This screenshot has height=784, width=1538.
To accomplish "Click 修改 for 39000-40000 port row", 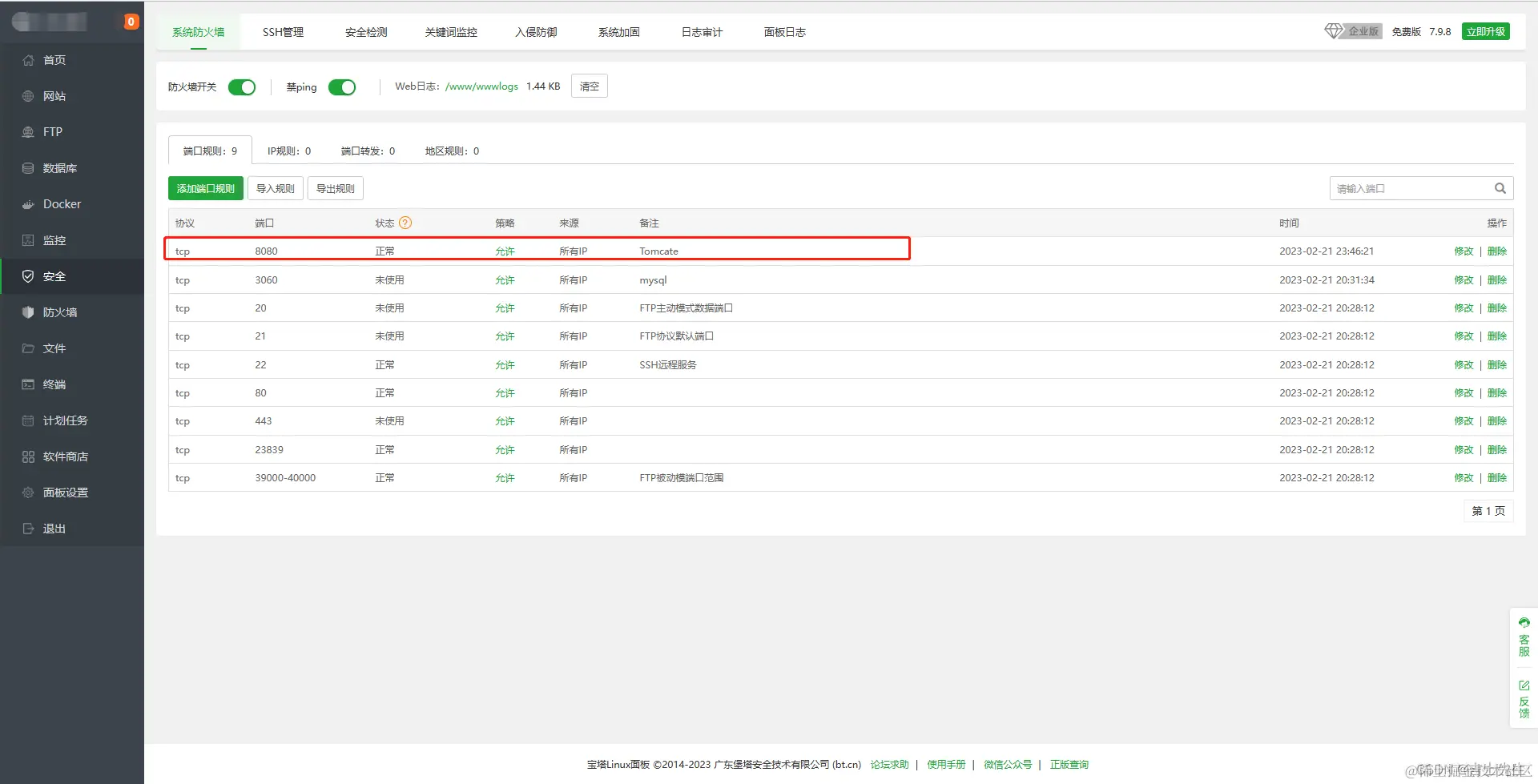I will 1464,477.
